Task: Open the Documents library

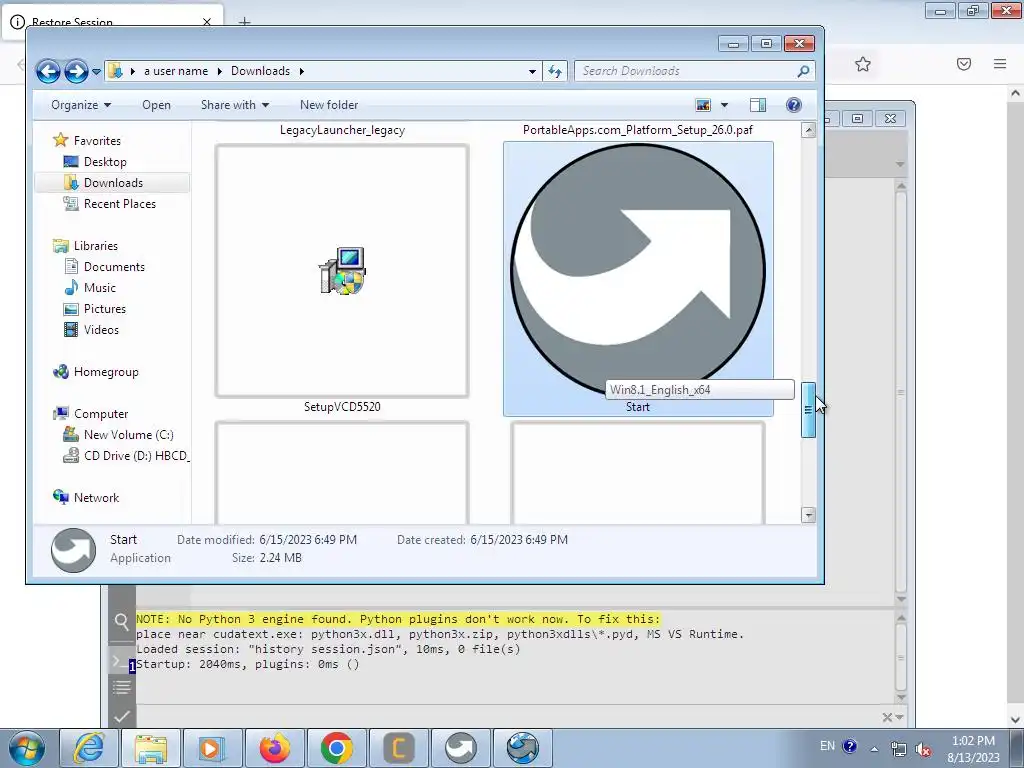Action: (x=114, y=266)
